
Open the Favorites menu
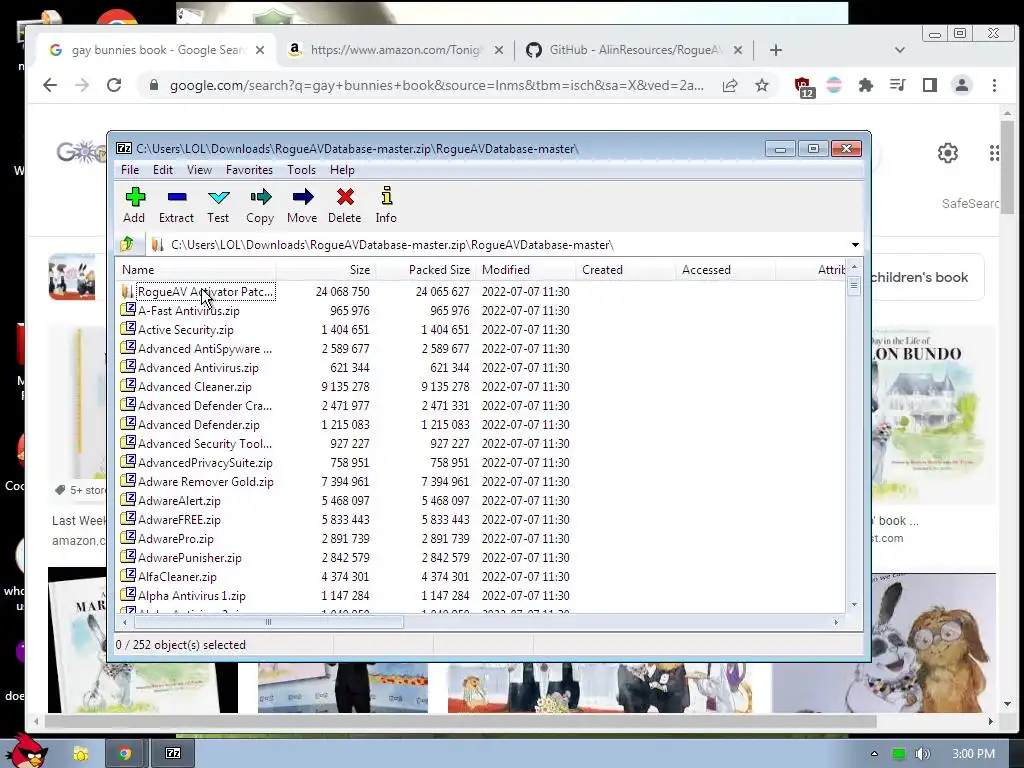[249, 170]
